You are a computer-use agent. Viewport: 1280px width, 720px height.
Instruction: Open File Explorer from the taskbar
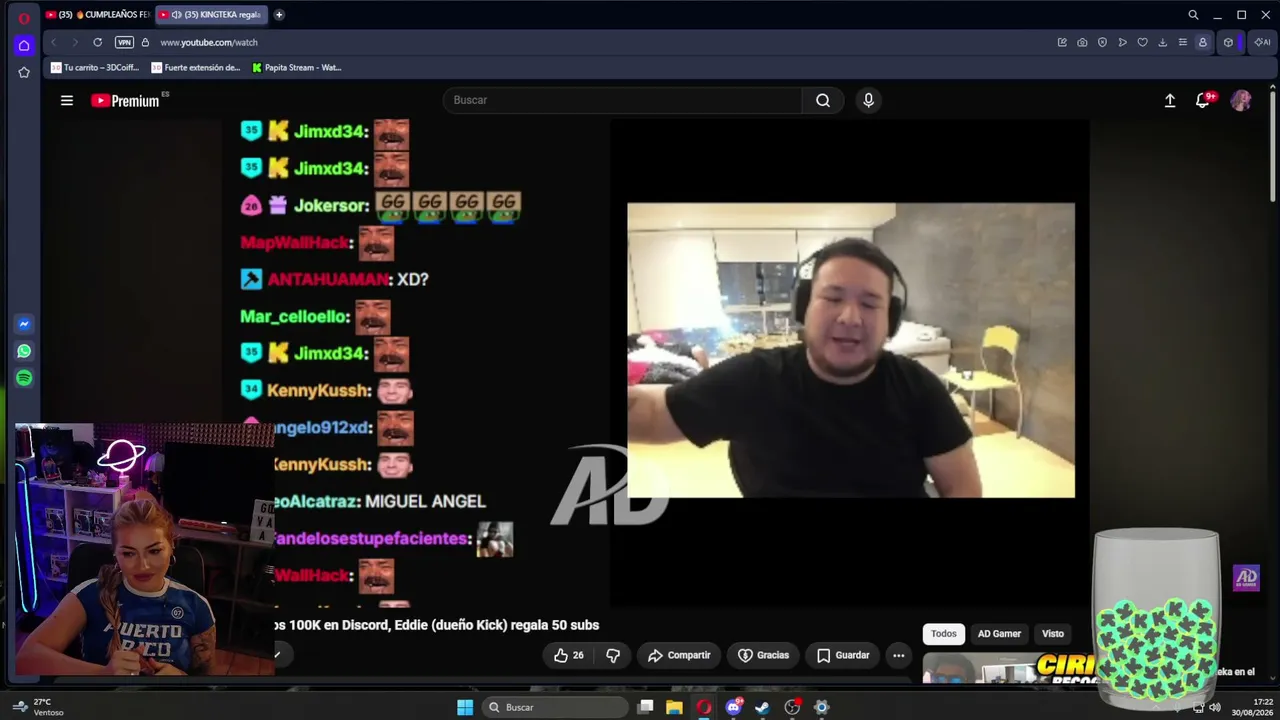pos(674,707)
